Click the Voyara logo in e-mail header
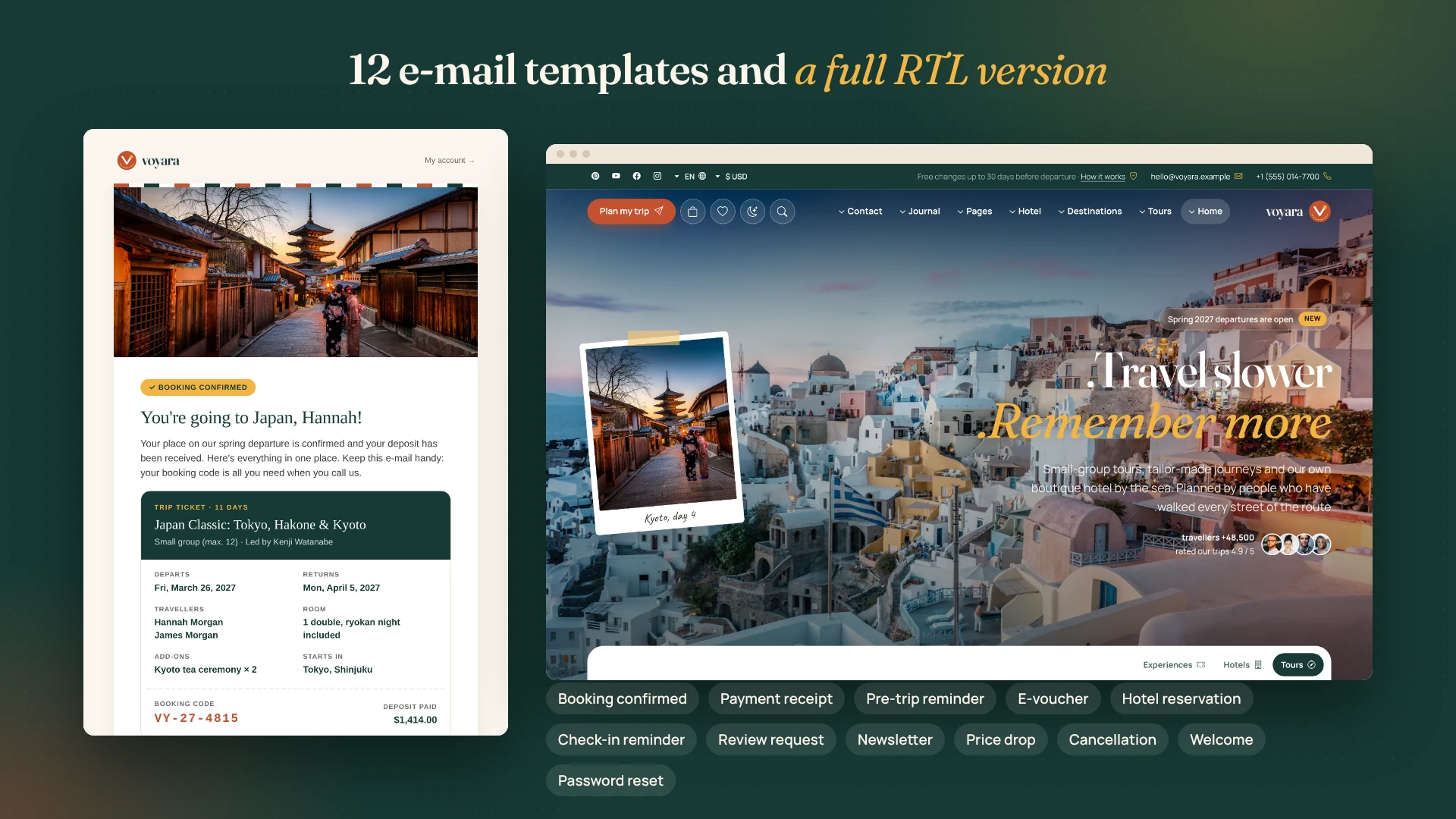 149,161
